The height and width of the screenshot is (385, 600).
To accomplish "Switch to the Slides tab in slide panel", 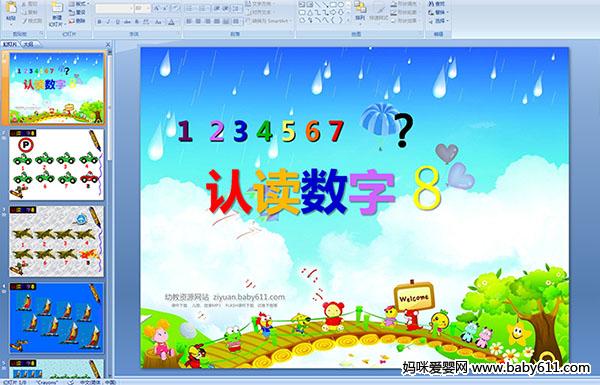I will pyautogui.click(x=10, y=44).
